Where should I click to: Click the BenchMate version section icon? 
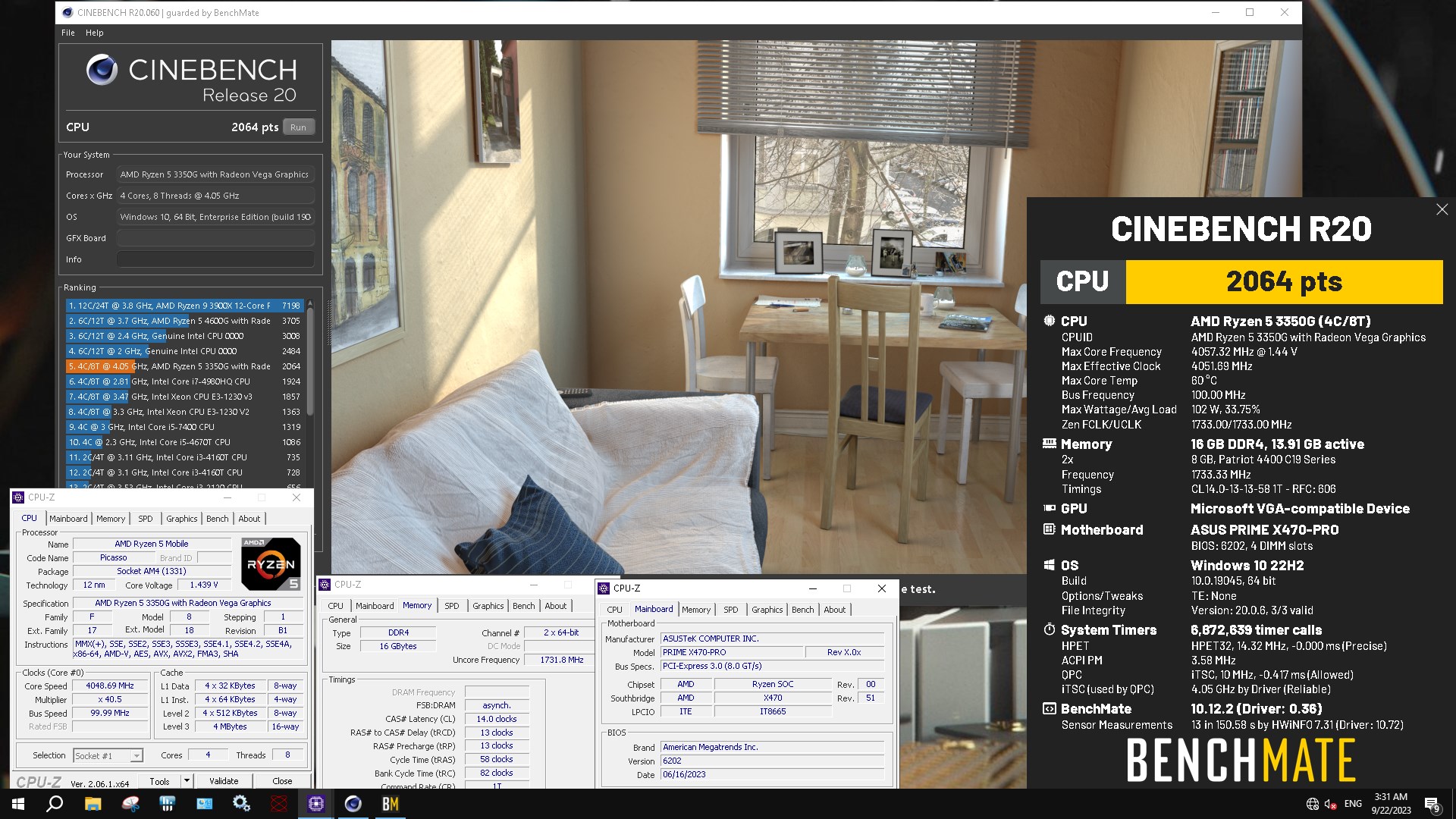pyautogui.click(x=1050, y=708)
